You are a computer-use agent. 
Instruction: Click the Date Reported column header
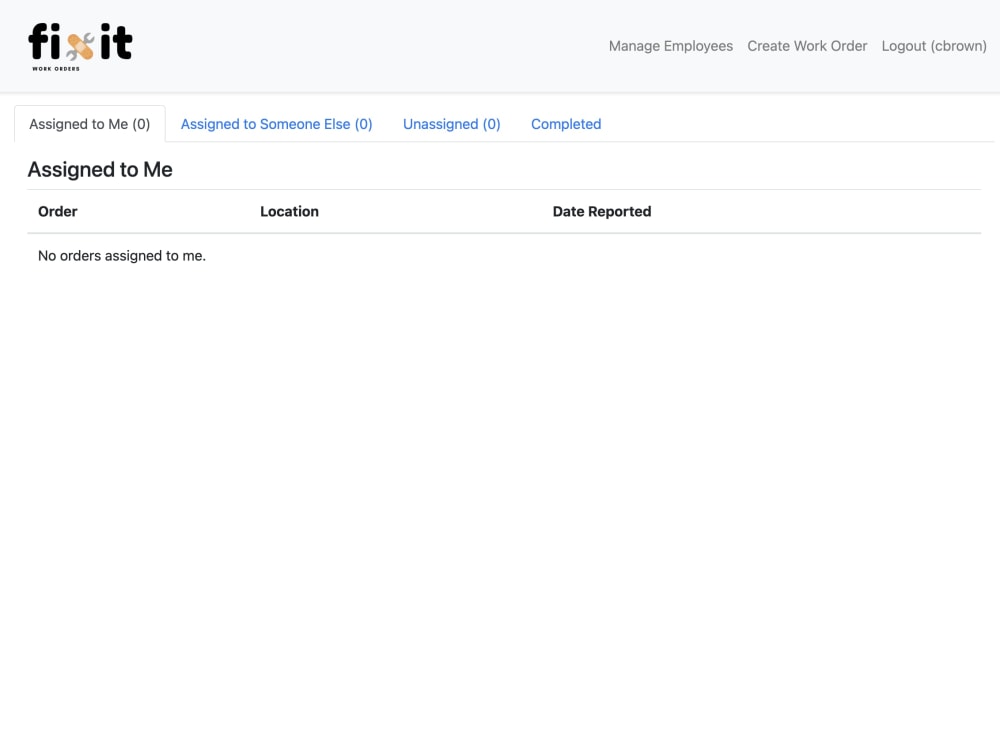click(x=601, y=211)
